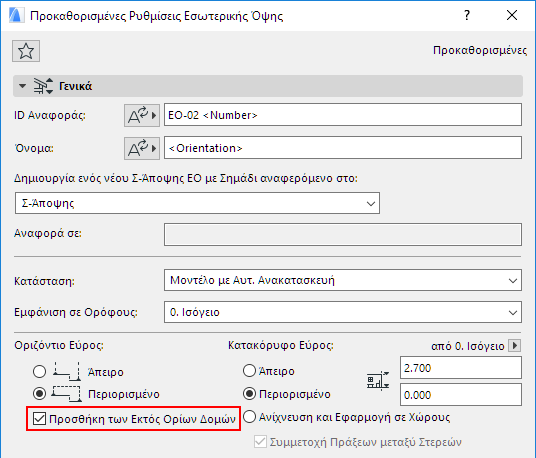Select Άπειρο under Κατακόρυφο Εύρος
The height and width of the screenshot is (458, 536).
(250, 371)
